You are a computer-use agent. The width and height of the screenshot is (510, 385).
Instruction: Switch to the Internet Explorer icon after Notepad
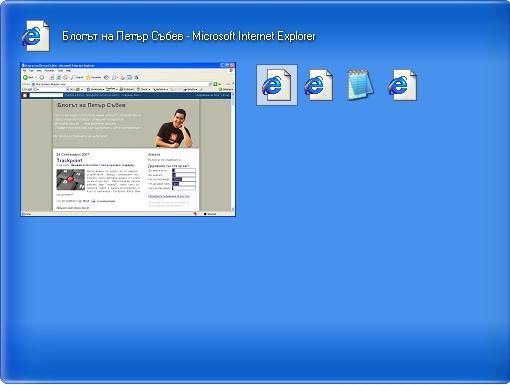402,85
